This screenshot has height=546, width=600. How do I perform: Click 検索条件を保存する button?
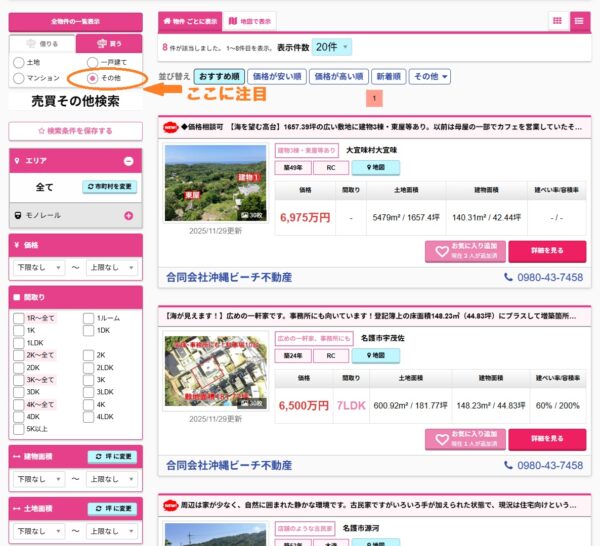coord(76,131)
